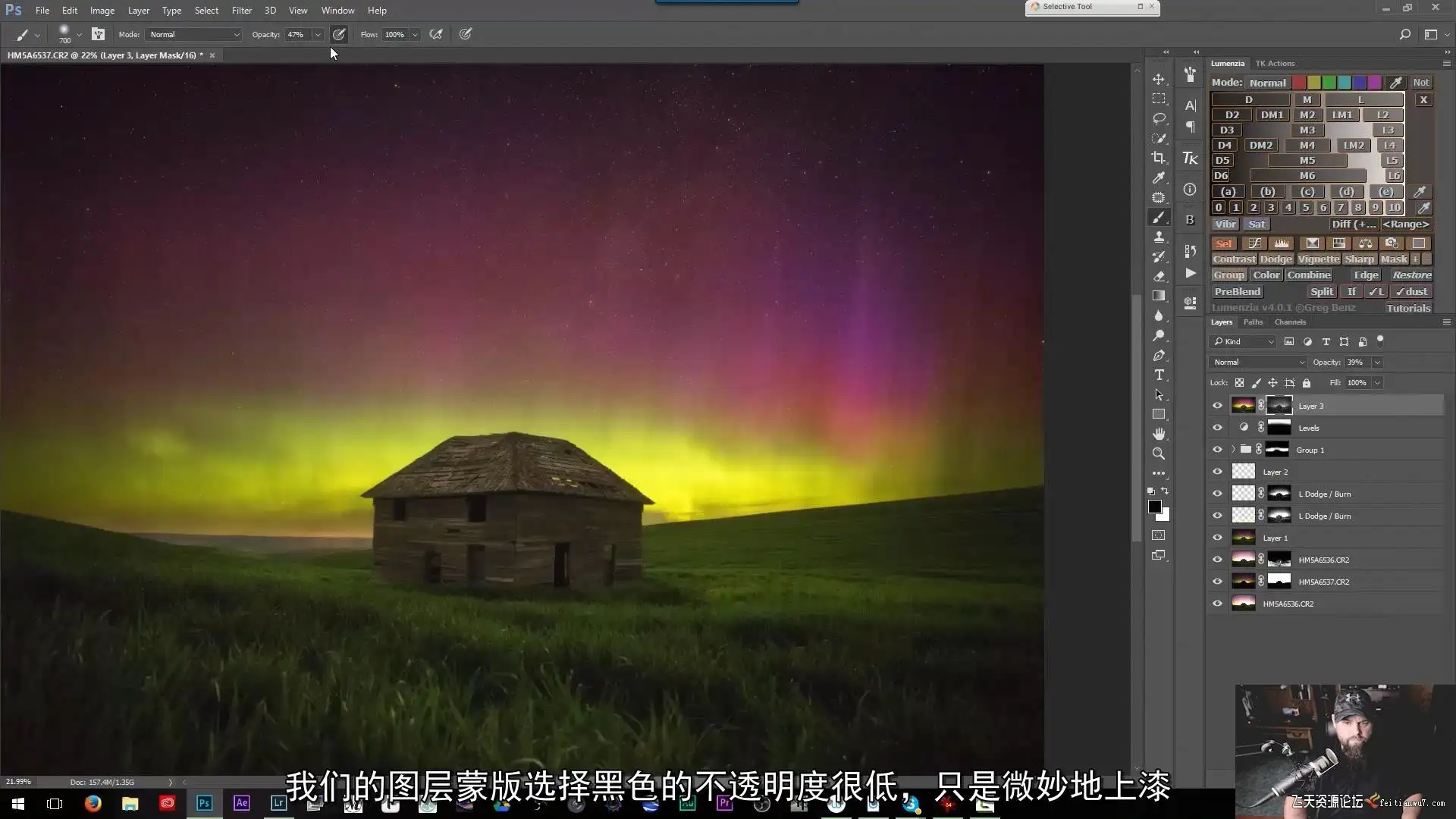Hide the Levels adjustment layer
The height and width of the screenshot is (819, 1456).
(x=1217, y=428)
